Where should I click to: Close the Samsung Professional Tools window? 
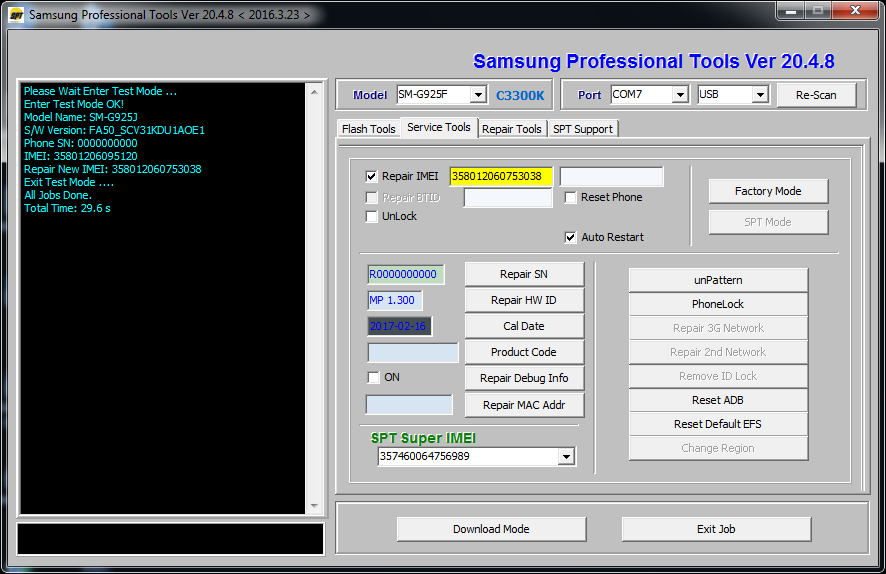[855, 11]
